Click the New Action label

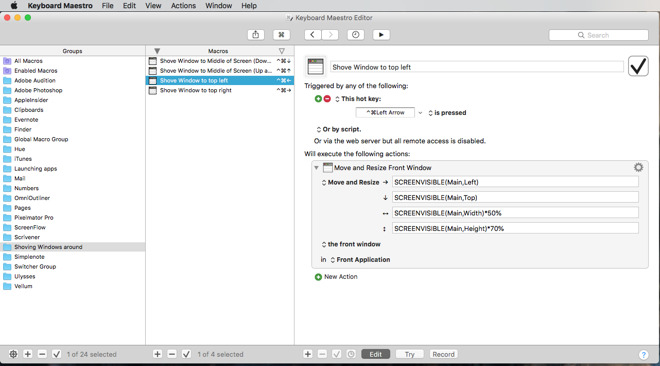tap(341, 277)
